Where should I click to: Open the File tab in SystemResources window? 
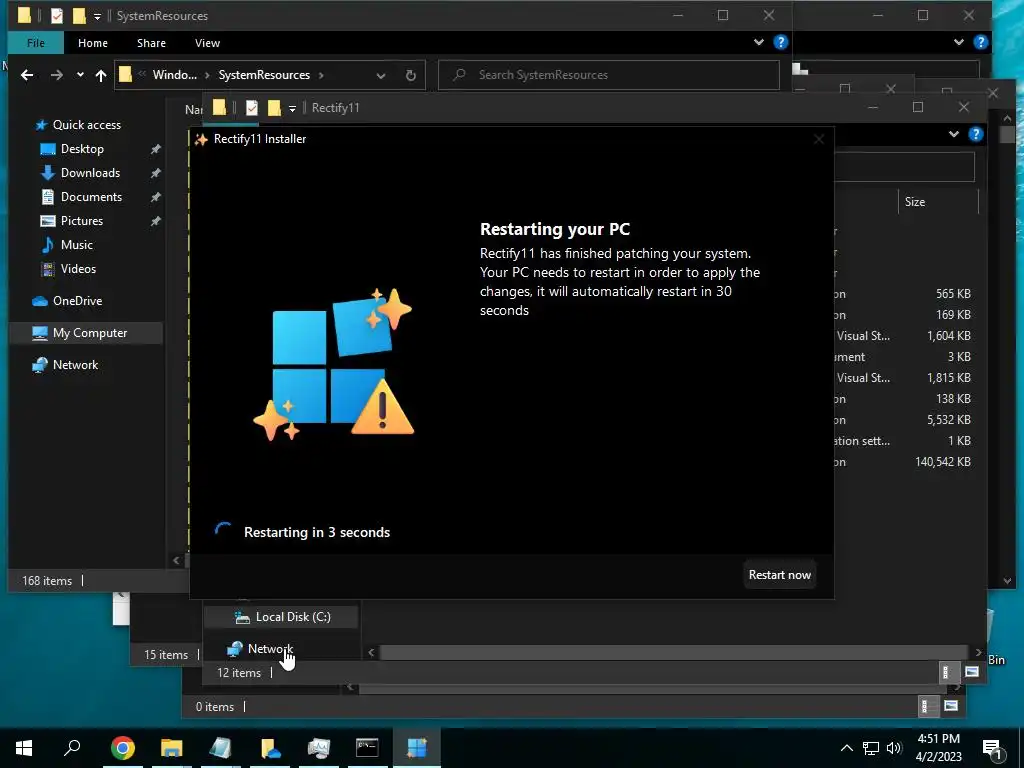(x=36, y=43)
